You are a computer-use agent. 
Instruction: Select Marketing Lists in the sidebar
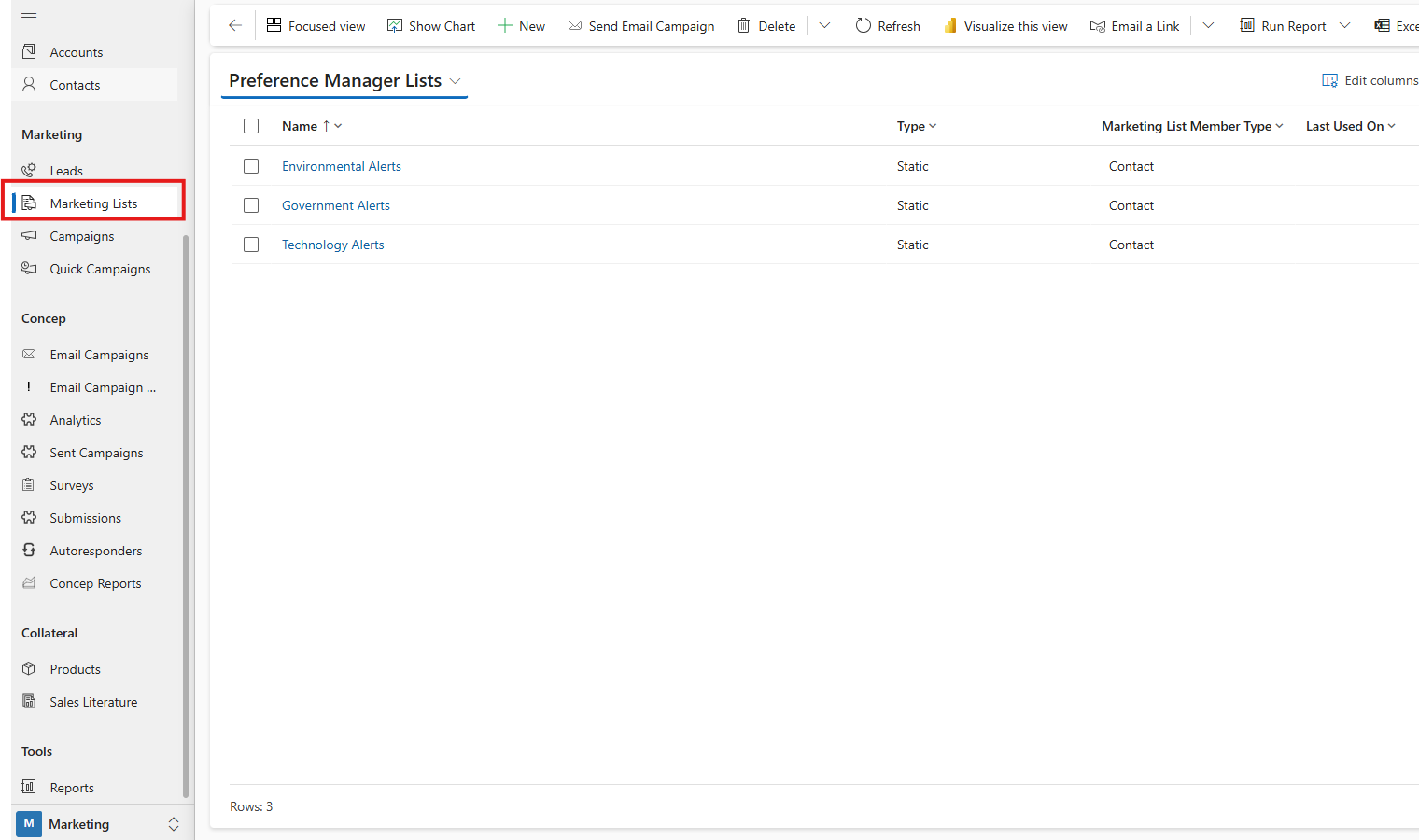coord(94,203)
